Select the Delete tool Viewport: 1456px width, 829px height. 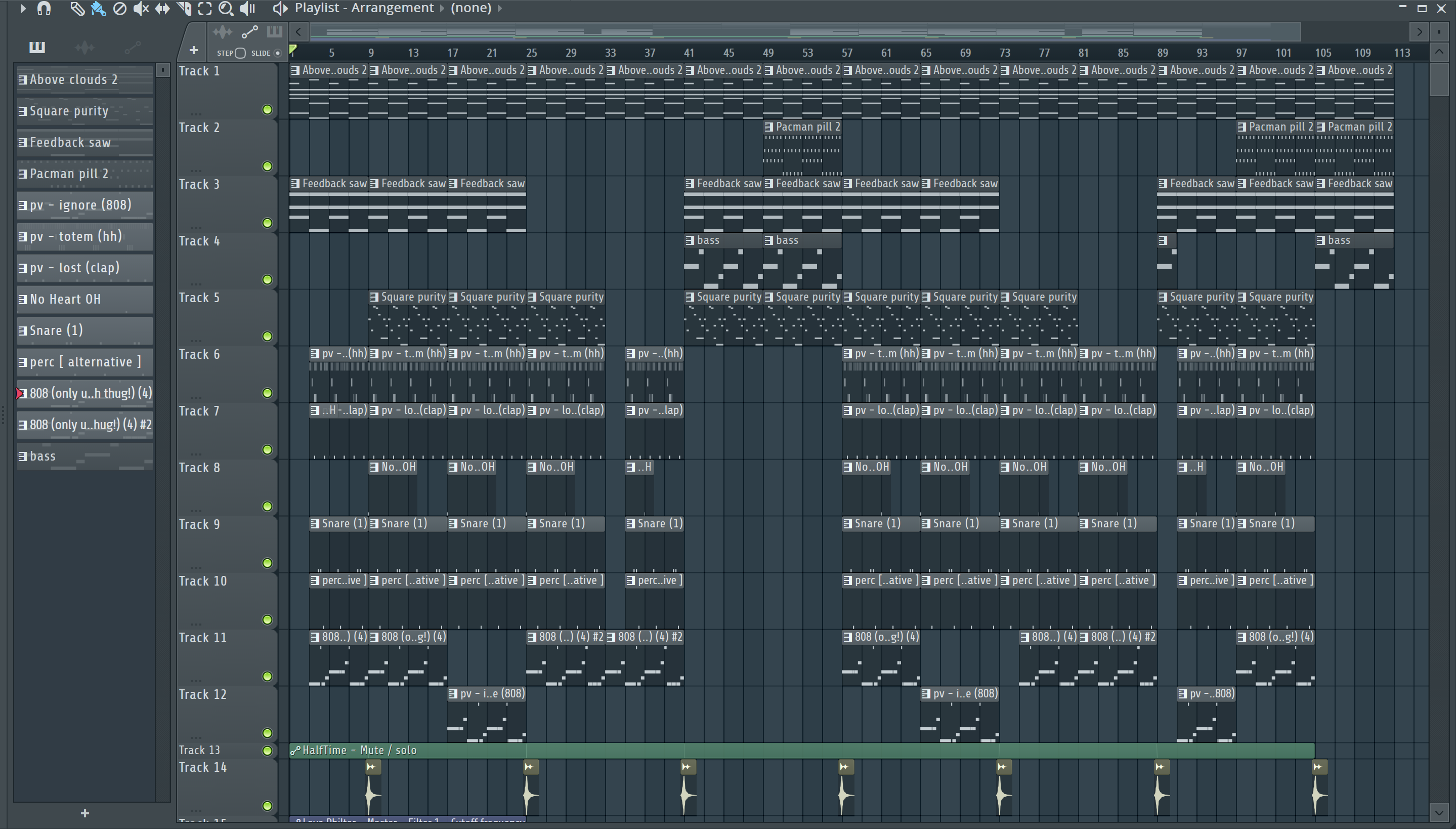(119, 8)
